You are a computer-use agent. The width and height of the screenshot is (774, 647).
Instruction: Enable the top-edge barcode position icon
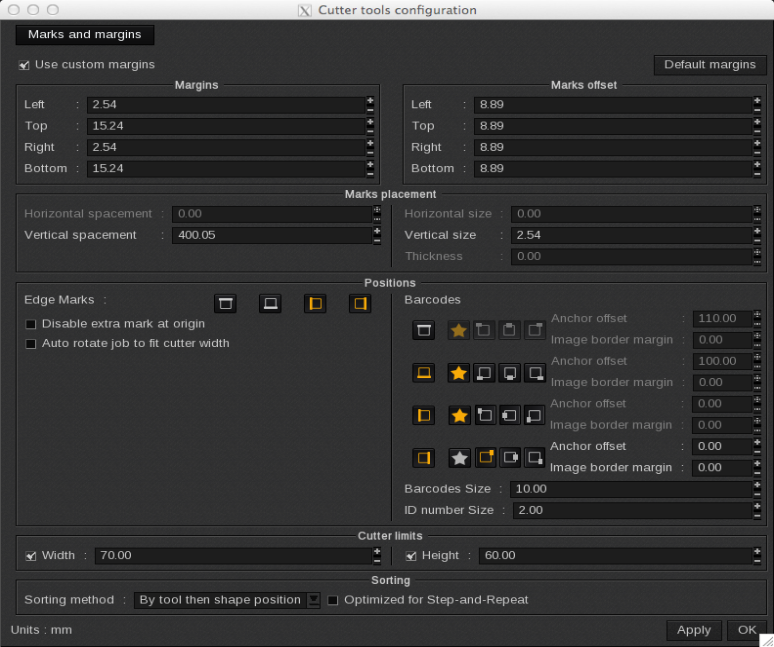coord(423,330)
